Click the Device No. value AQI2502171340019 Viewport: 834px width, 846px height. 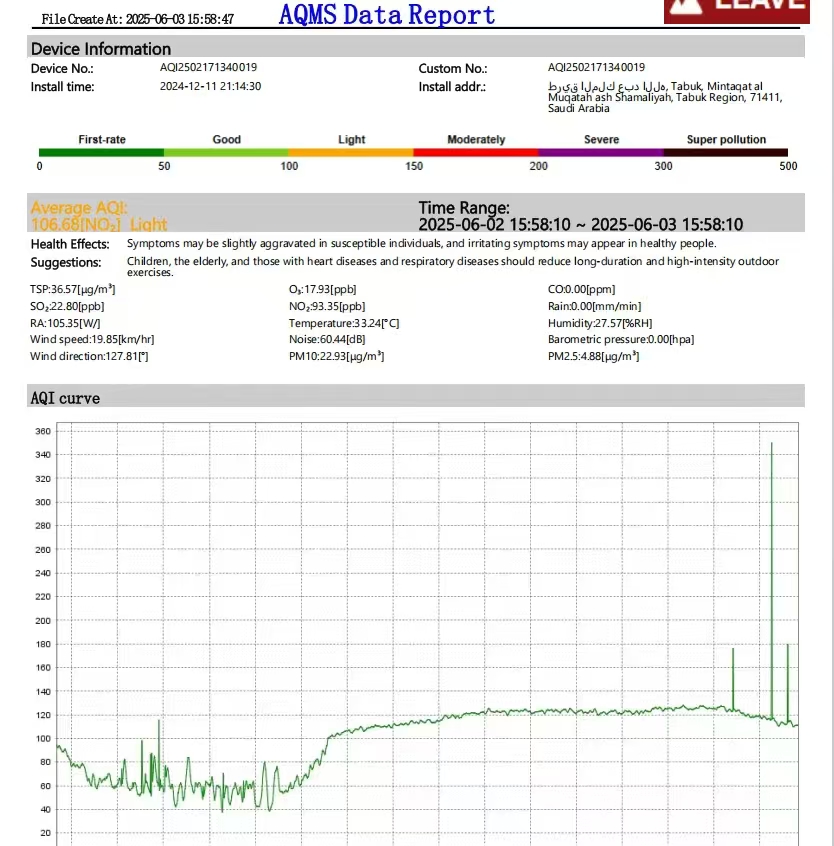pos(208,67)
